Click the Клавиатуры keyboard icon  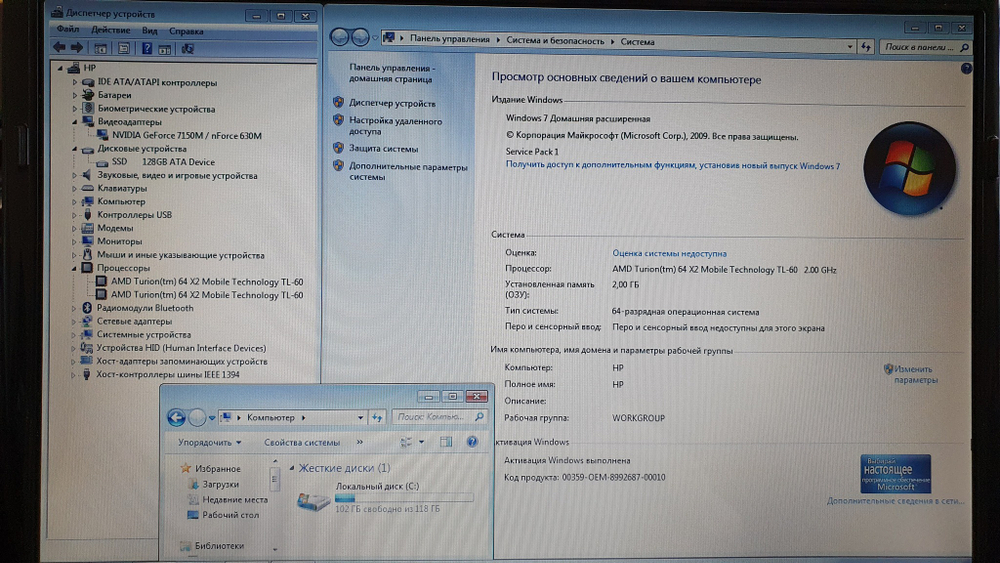point(88,188)
